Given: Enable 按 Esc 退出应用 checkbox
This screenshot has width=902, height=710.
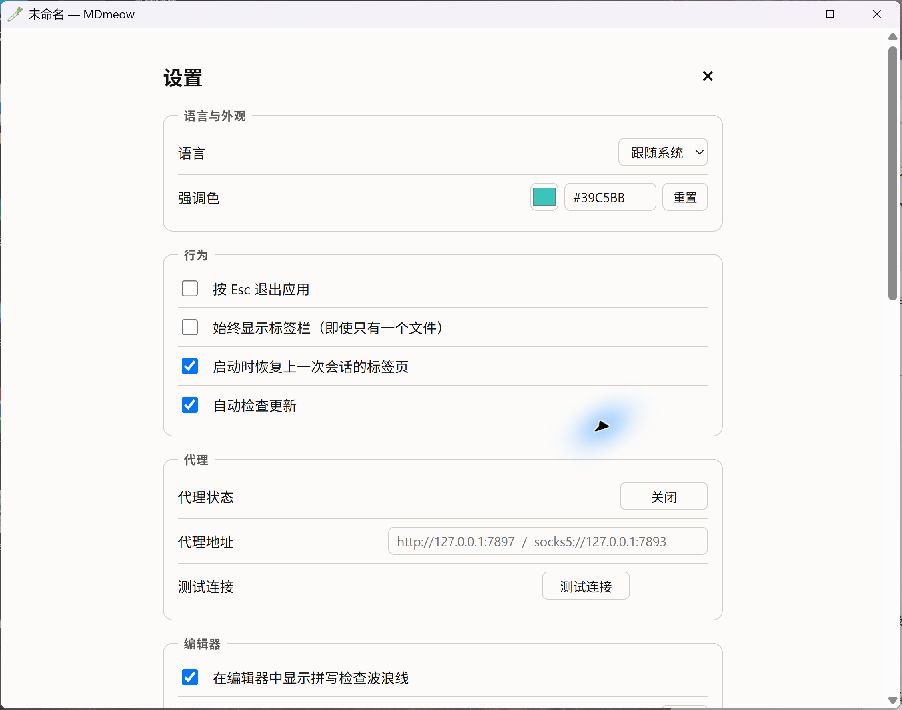Looking at the screenshot, I should point(190,288).
